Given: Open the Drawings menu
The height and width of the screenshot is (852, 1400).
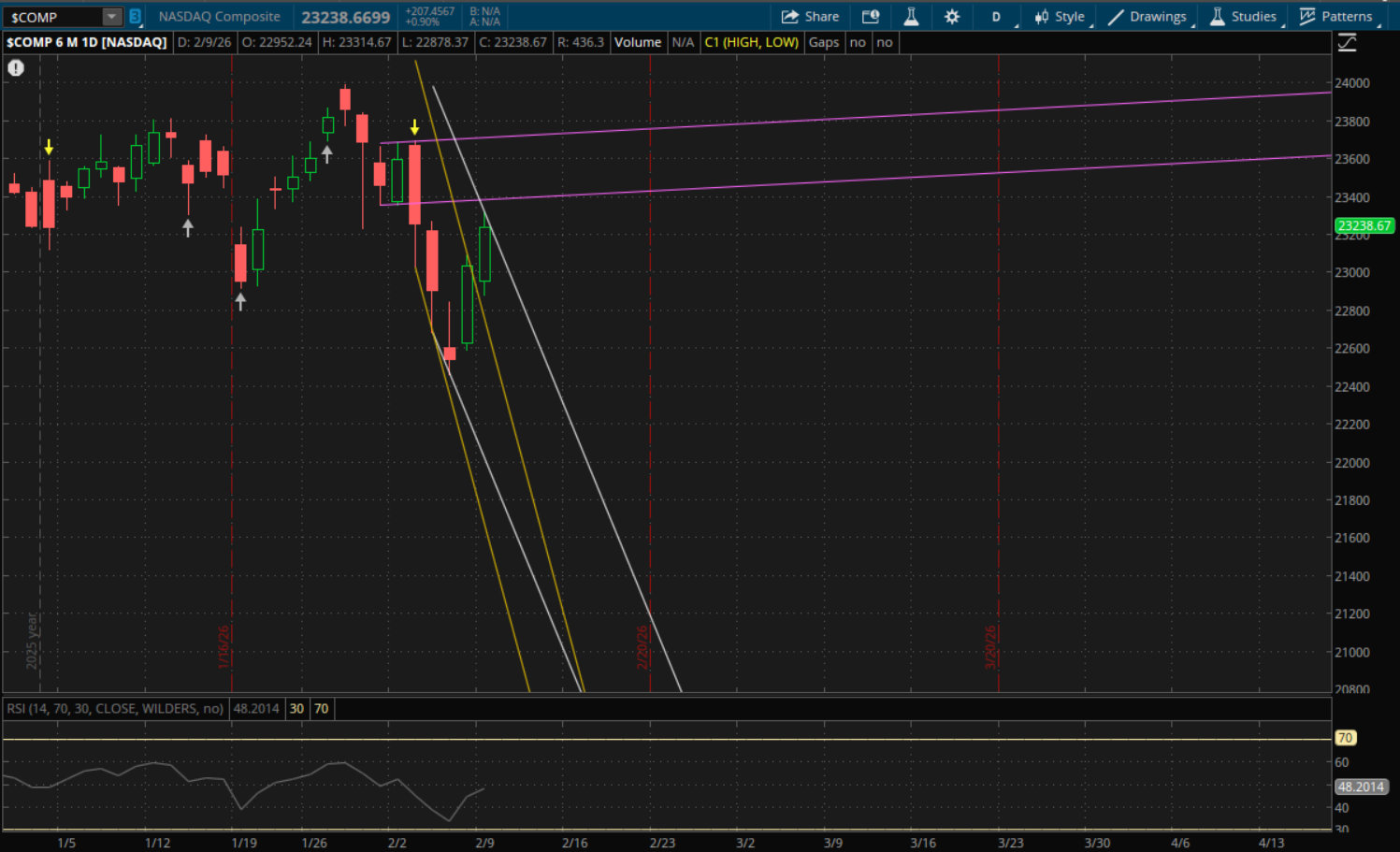Looking at the screenshot, I should 1147,17.
